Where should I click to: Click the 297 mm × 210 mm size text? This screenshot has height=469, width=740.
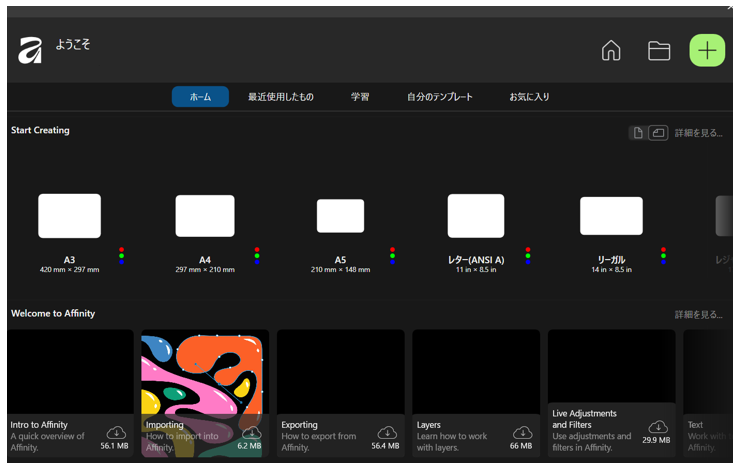pyautogui.click(x=205, y=270)
